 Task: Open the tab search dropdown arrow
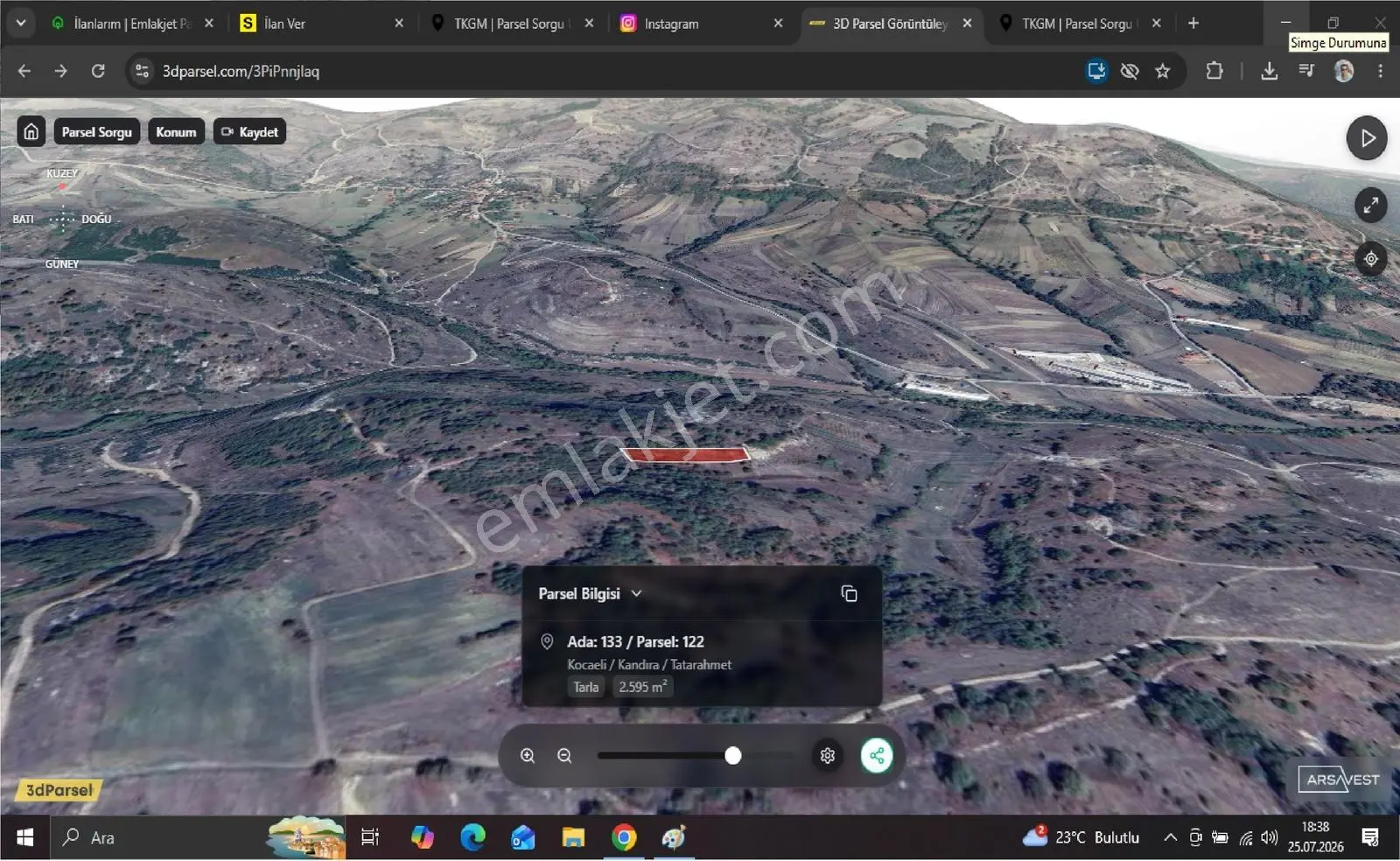coord(20,24)
